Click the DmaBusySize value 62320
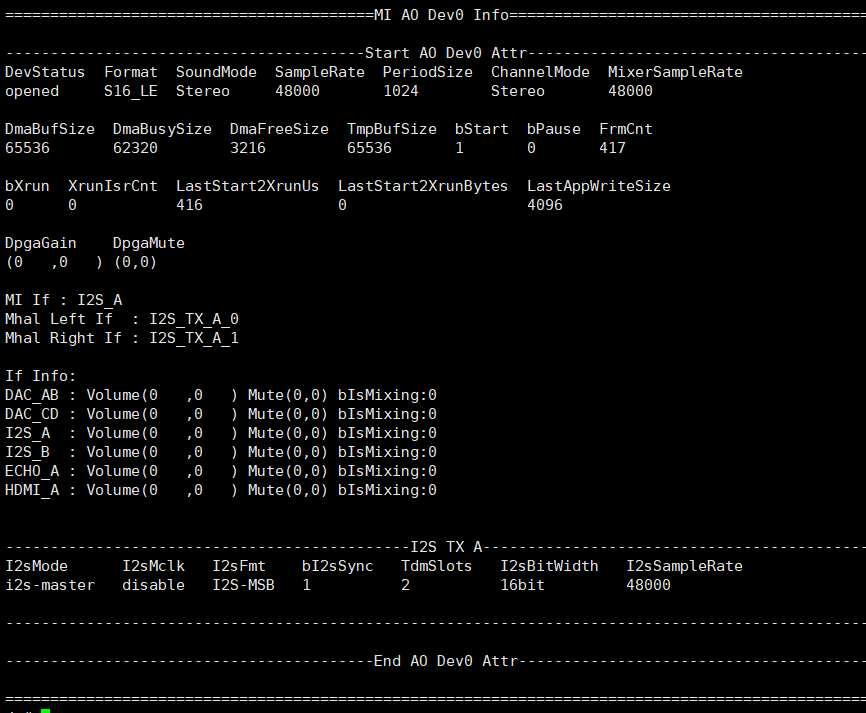 click(x=135, y=148)
